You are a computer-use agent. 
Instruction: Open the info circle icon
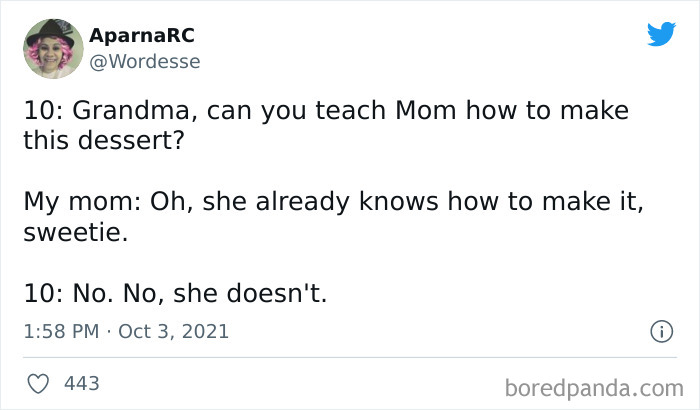(660, 331)
